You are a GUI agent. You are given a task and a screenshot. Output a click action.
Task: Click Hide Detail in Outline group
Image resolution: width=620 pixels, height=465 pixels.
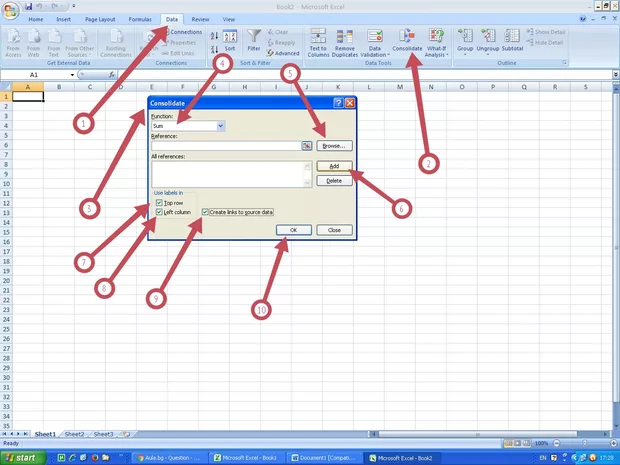point(545,42)
